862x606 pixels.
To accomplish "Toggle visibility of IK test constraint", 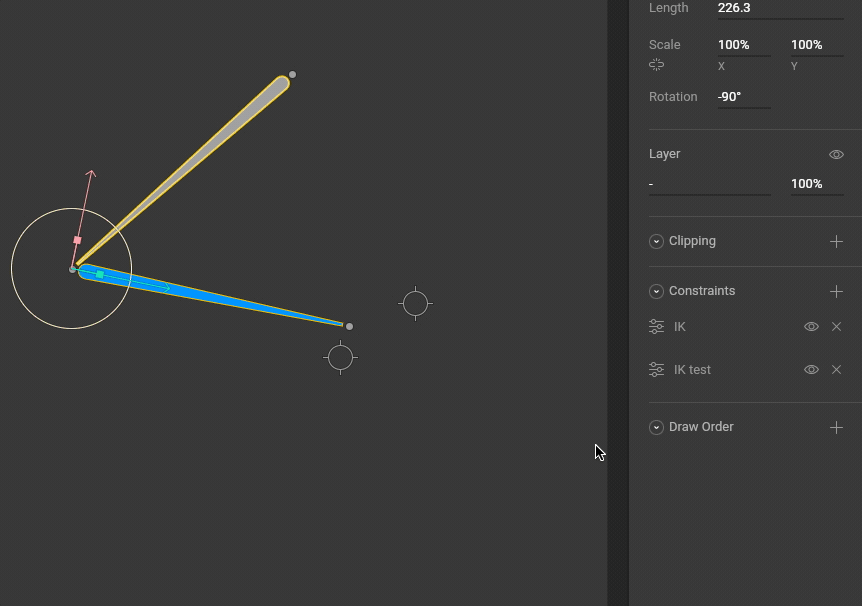I will 811,370.
